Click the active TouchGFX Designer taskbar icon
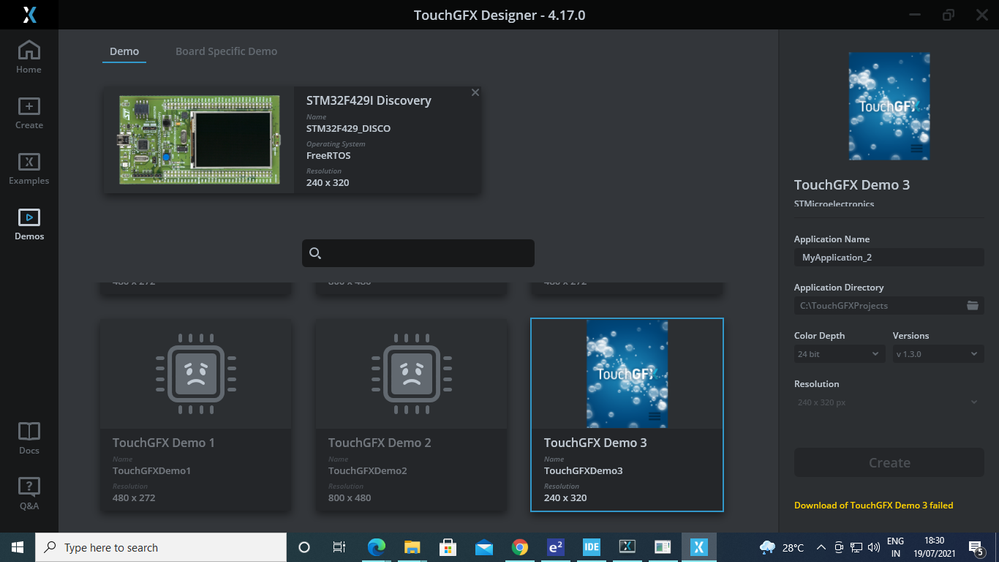The height and width of the screenshot is (562, 999). (699, 547)
